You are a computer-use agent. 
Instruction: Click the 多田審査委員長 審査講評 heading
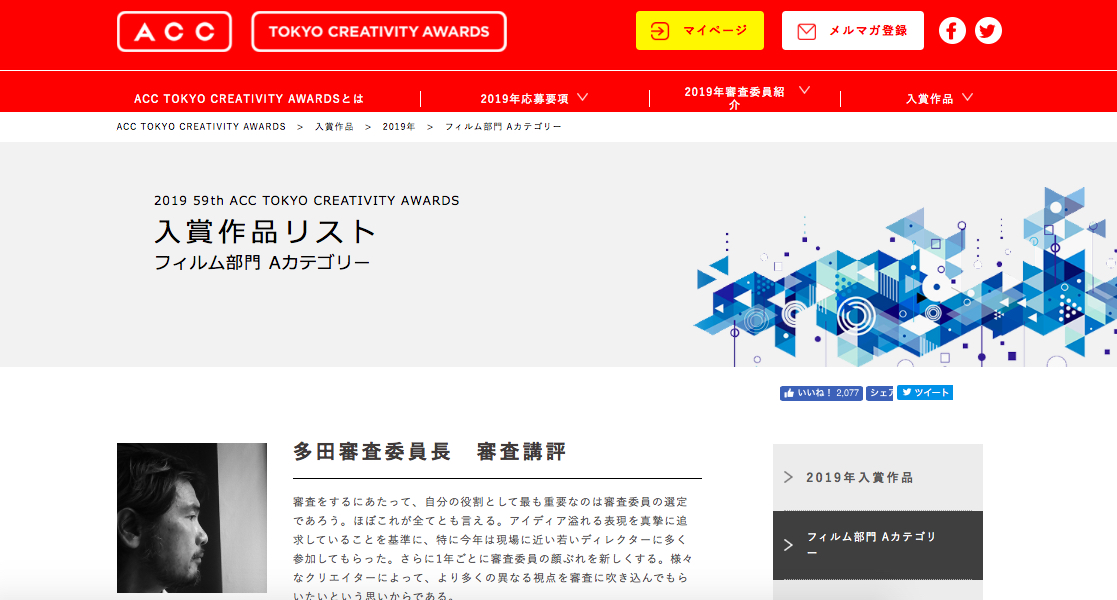pyautogui.click(x=430, y=452)
